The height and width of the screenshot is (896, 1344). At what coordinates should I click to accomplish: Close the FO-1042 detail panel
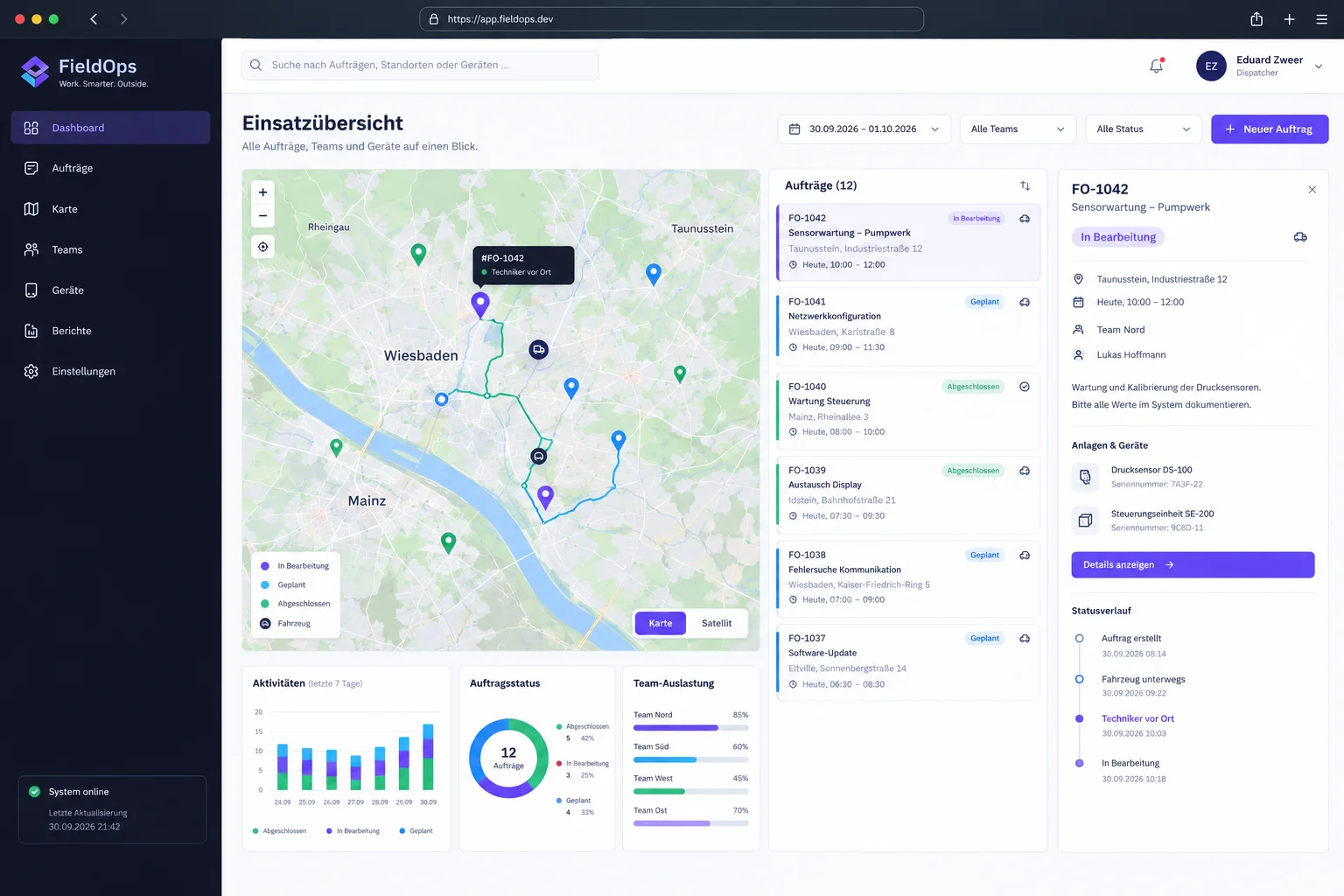(1312, 190)
